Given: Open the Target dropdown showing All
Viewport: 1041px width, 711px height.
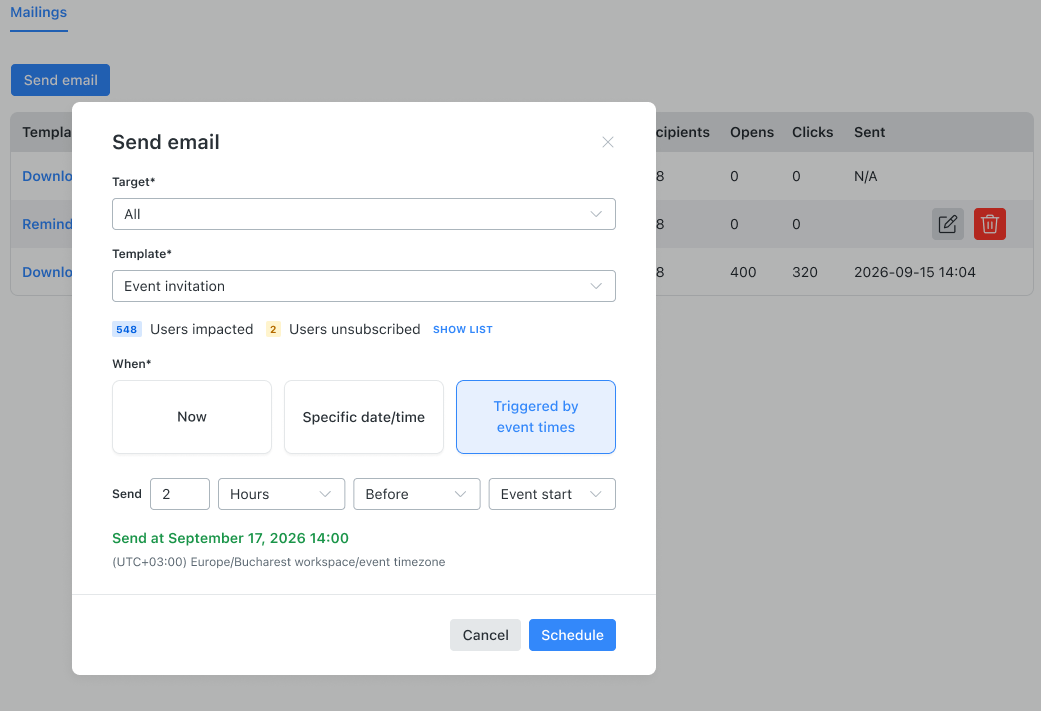Looking at the screenshot, I should click(x=364, y=214).
